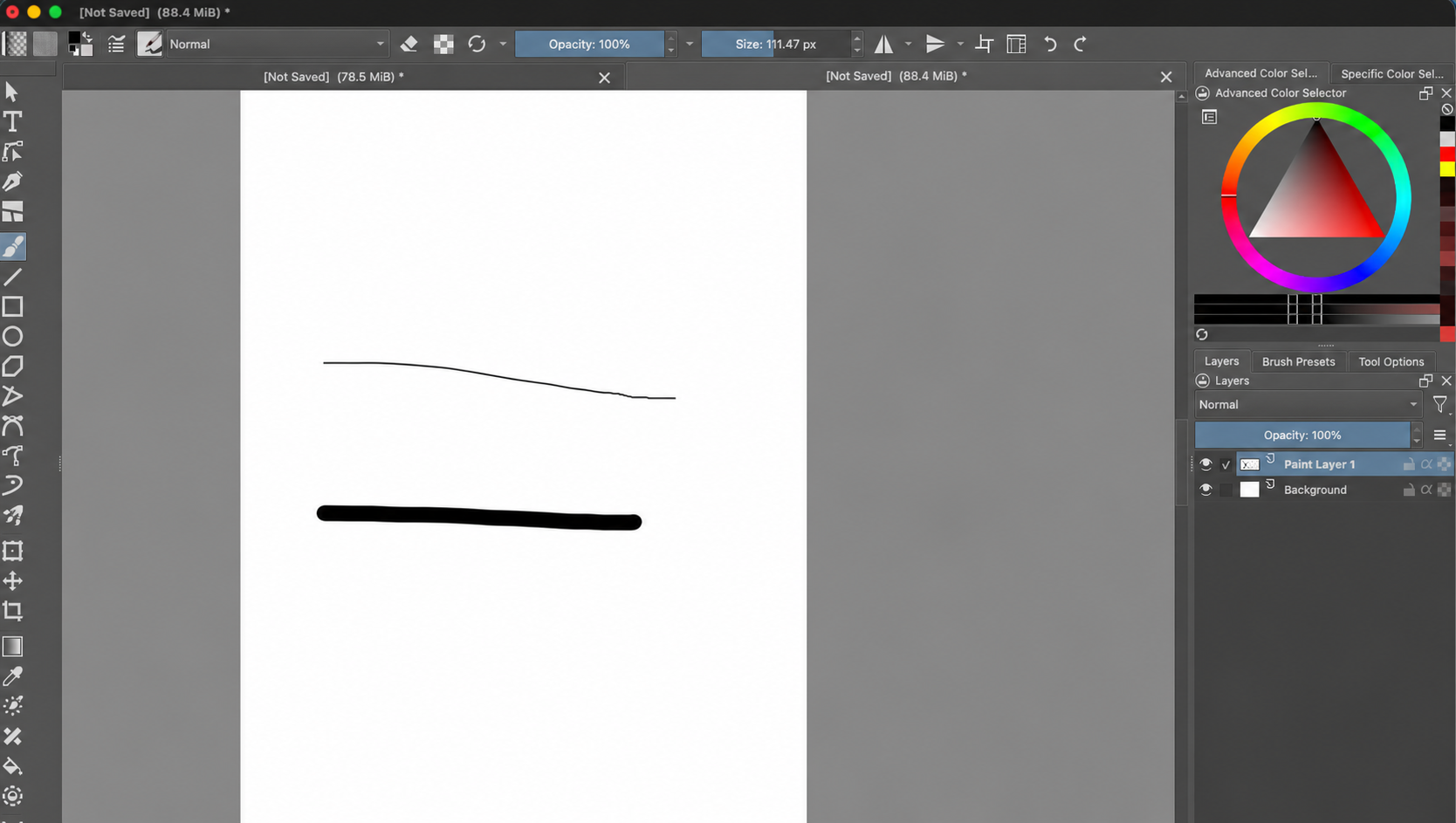This screenshot has height=823, width=1456.
Task: Select the Calligraphy tool
Action: tap(13, 182)
